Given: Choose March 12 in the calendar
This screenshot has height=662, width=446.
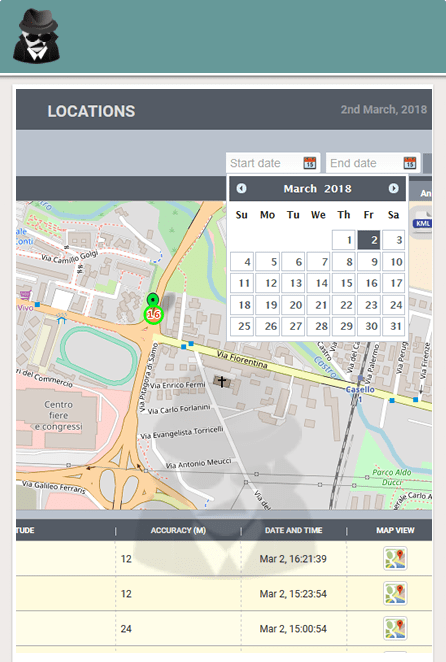Looking at the screenshot, I should (267, 283).
